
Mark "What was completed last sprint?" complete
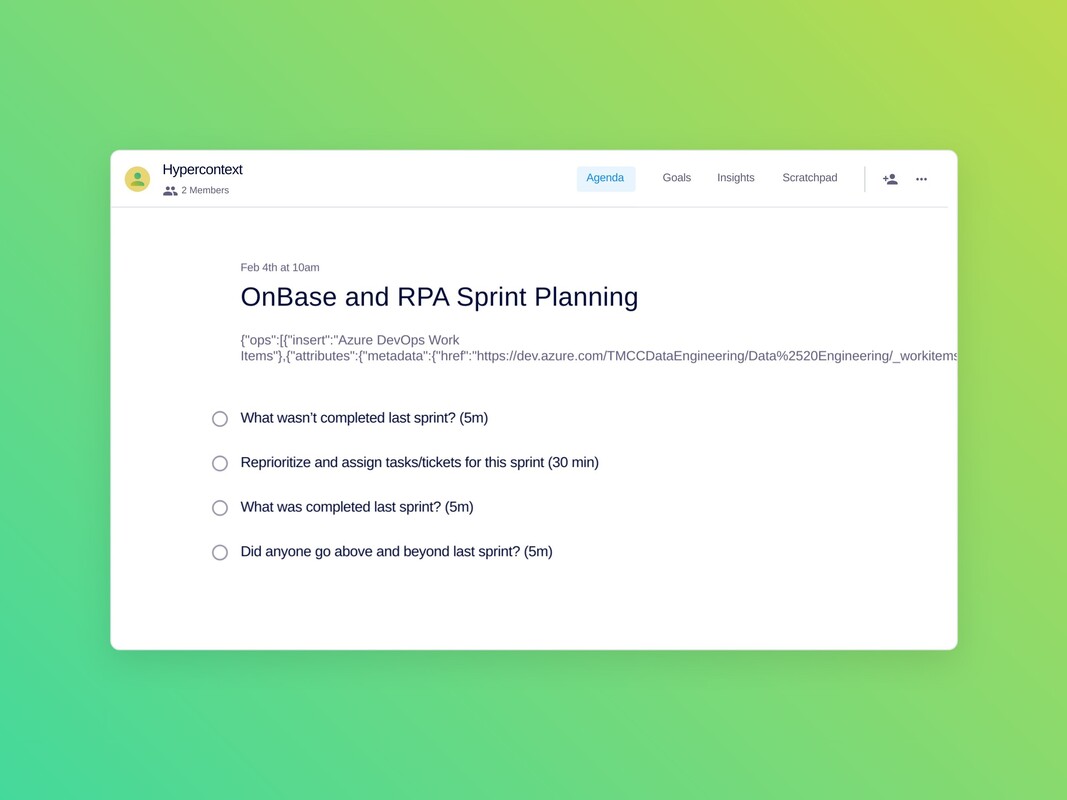tap(220, 507)
